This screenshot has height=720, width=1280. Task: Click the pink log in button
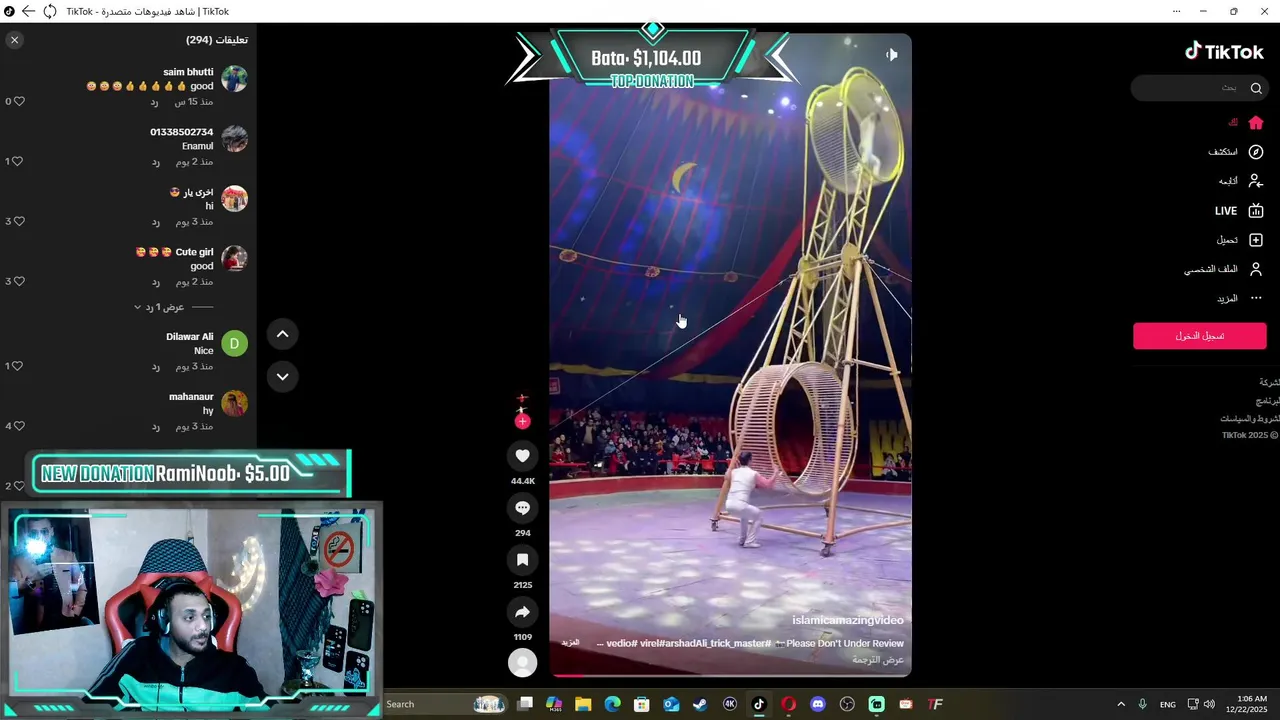[1200, 336]
